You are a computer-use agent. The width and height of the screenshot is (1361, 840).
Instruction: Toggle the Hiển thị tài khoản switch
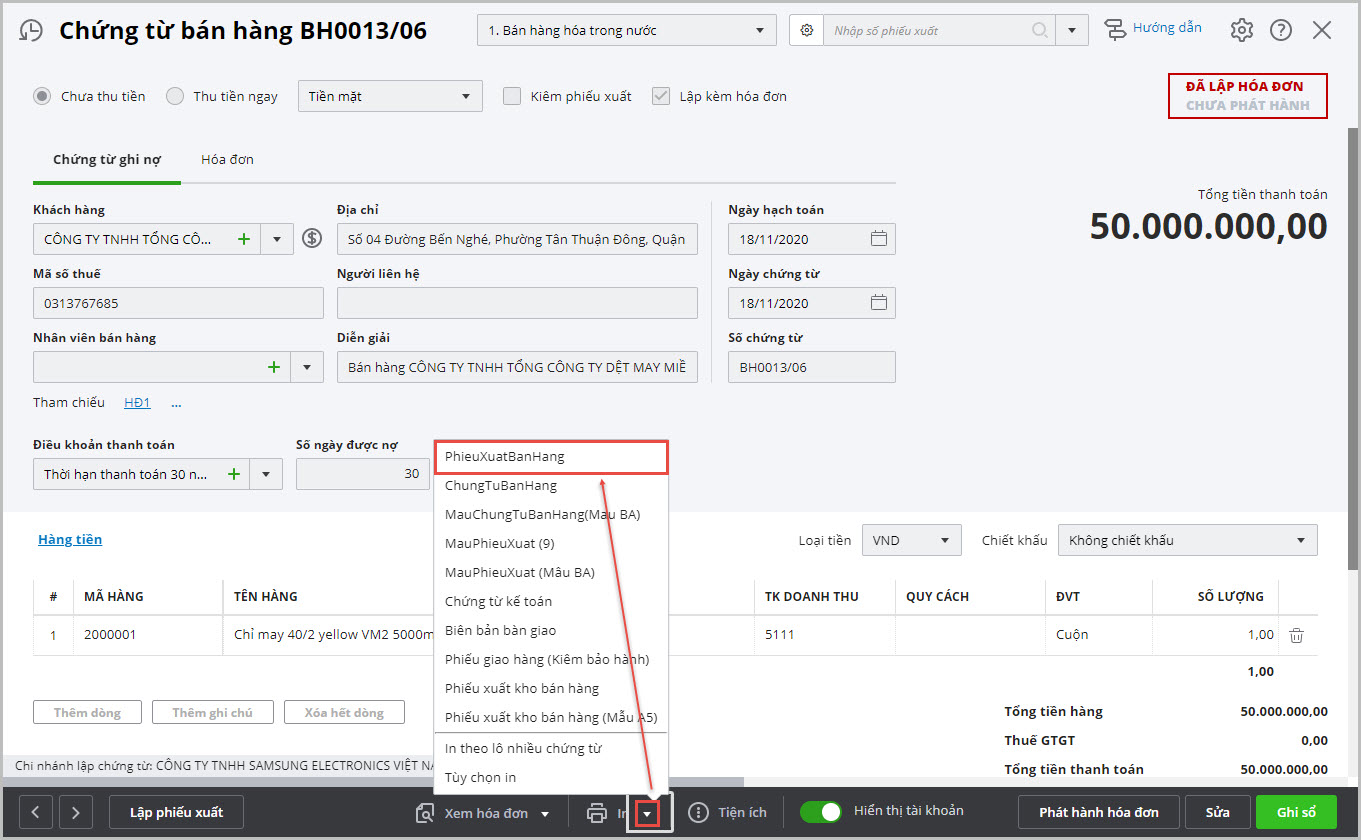[x=820, y=812]
